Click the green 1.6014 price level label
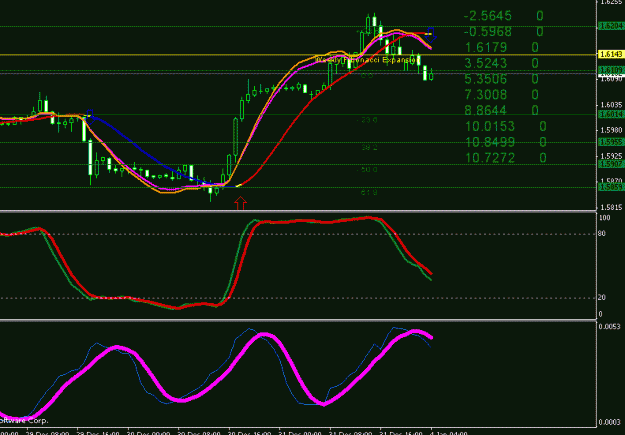 click(611, 114)
